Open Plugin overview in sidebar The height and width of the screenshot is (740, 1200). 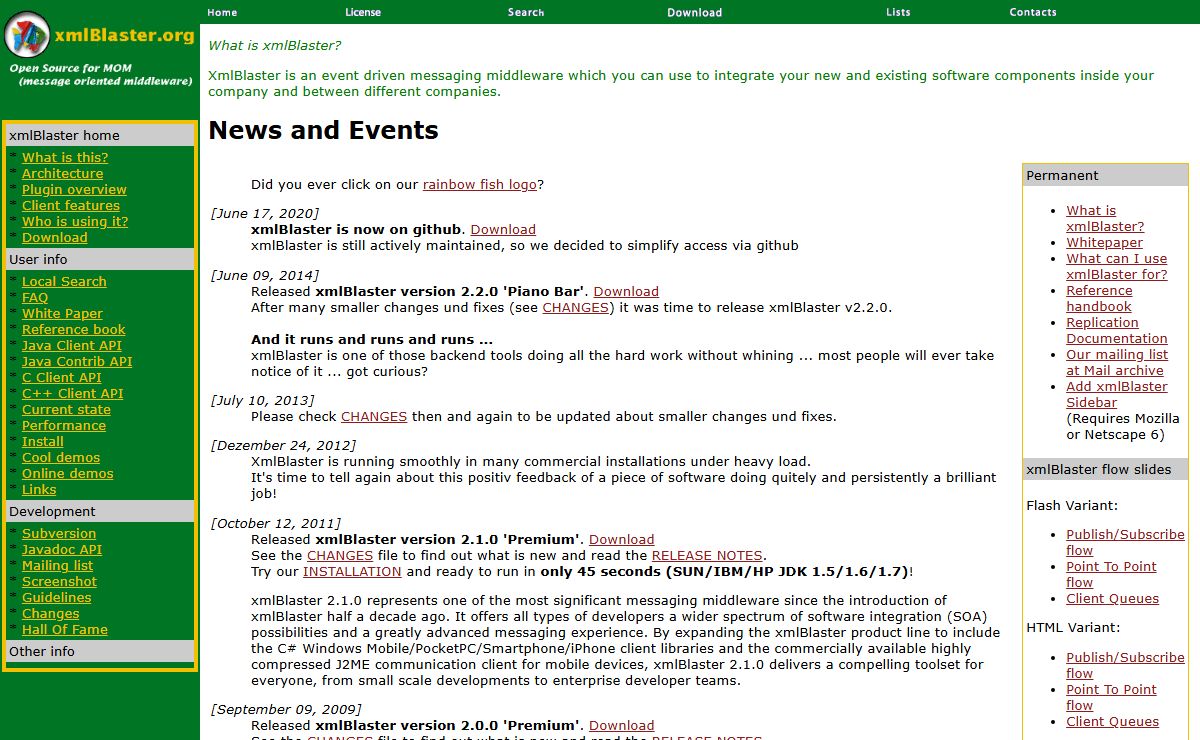[74, 189]
